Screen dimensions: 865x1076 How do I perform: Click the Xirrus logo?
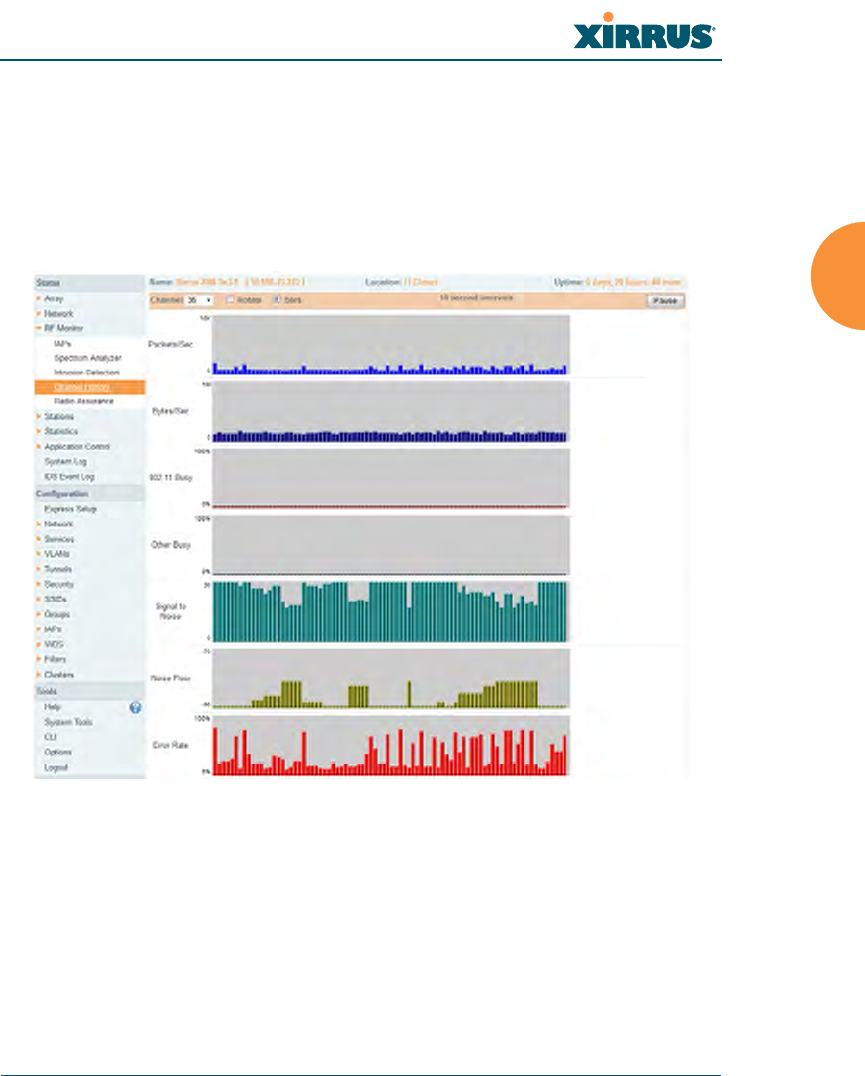644,32
